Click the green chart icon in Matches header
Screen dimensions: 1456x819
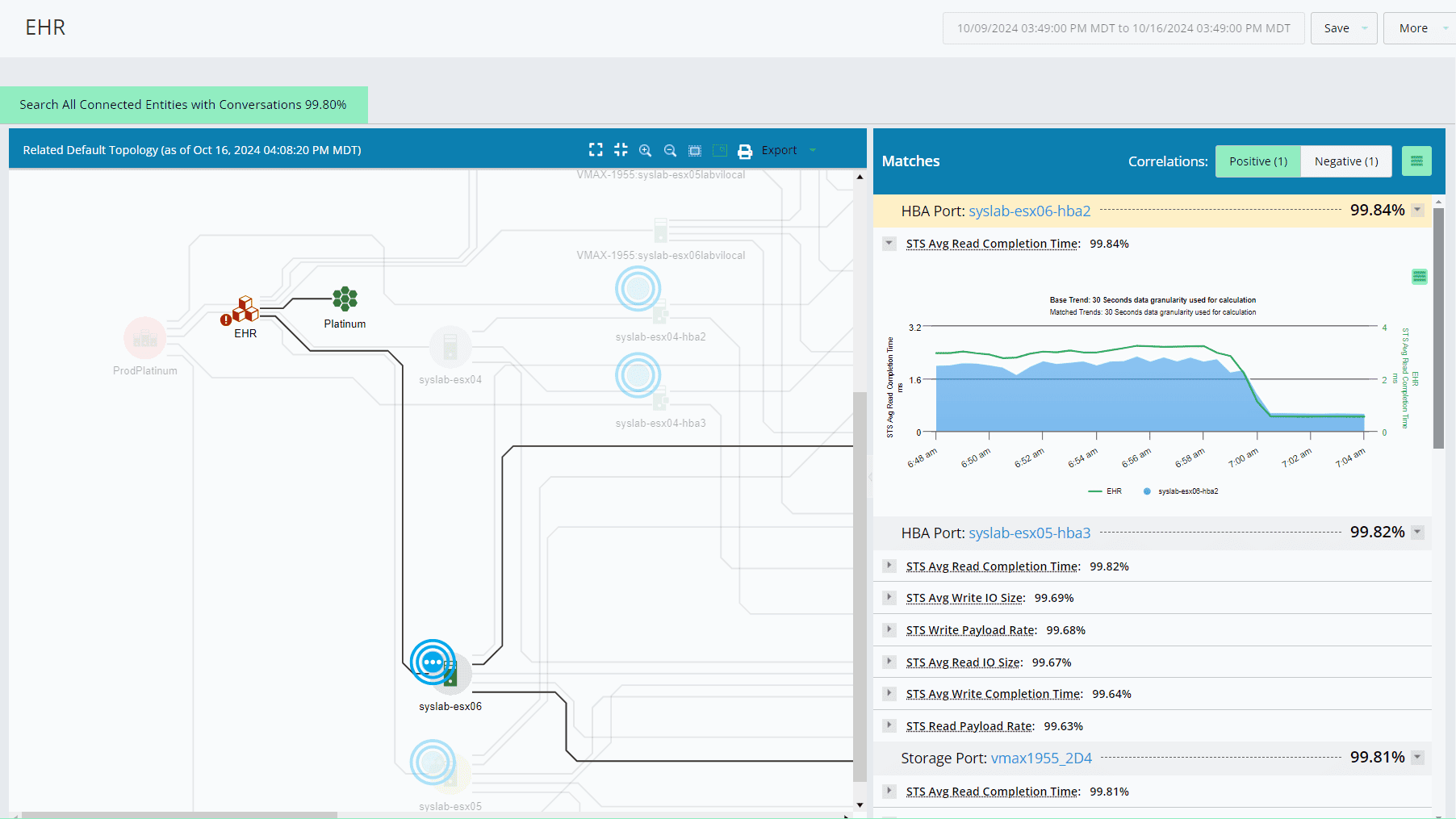[x=1416, y=161]
